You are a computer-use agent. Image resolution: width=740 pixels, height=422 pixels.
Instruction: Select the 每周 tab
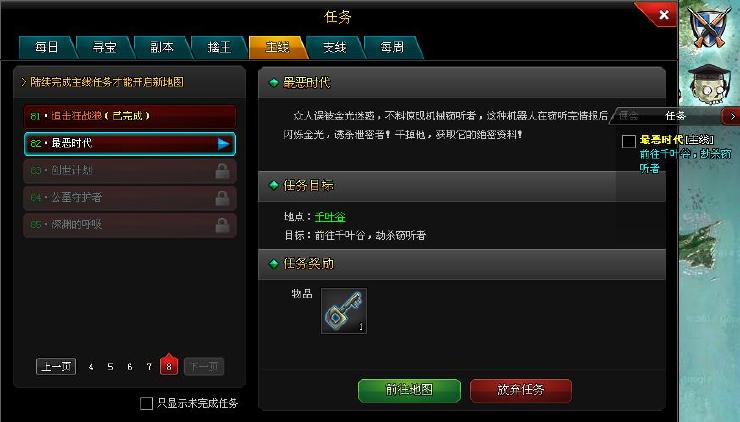click(393, 48)
